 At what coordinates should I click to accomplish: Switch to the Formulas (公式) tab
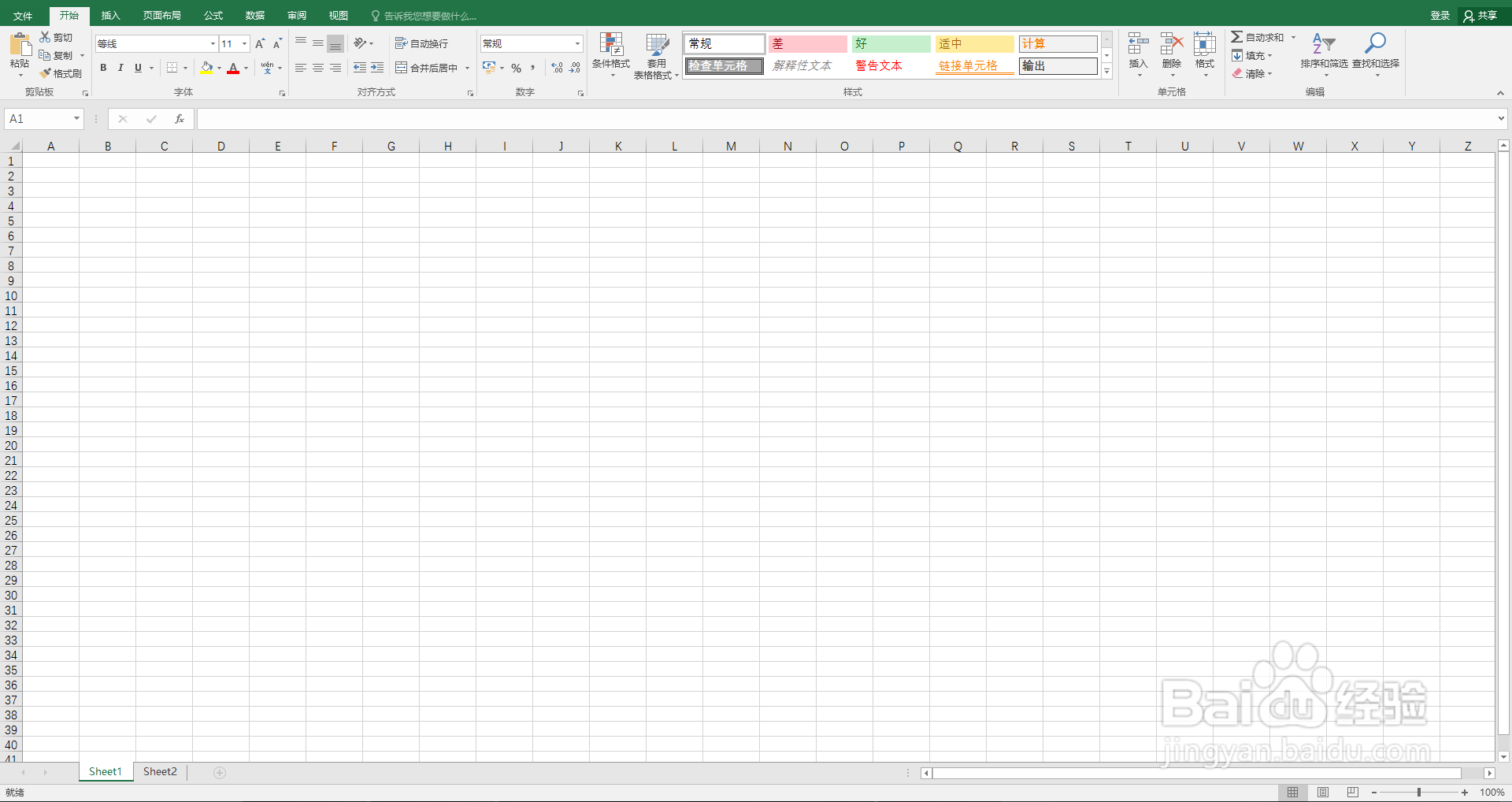click(x=213, y=16)
